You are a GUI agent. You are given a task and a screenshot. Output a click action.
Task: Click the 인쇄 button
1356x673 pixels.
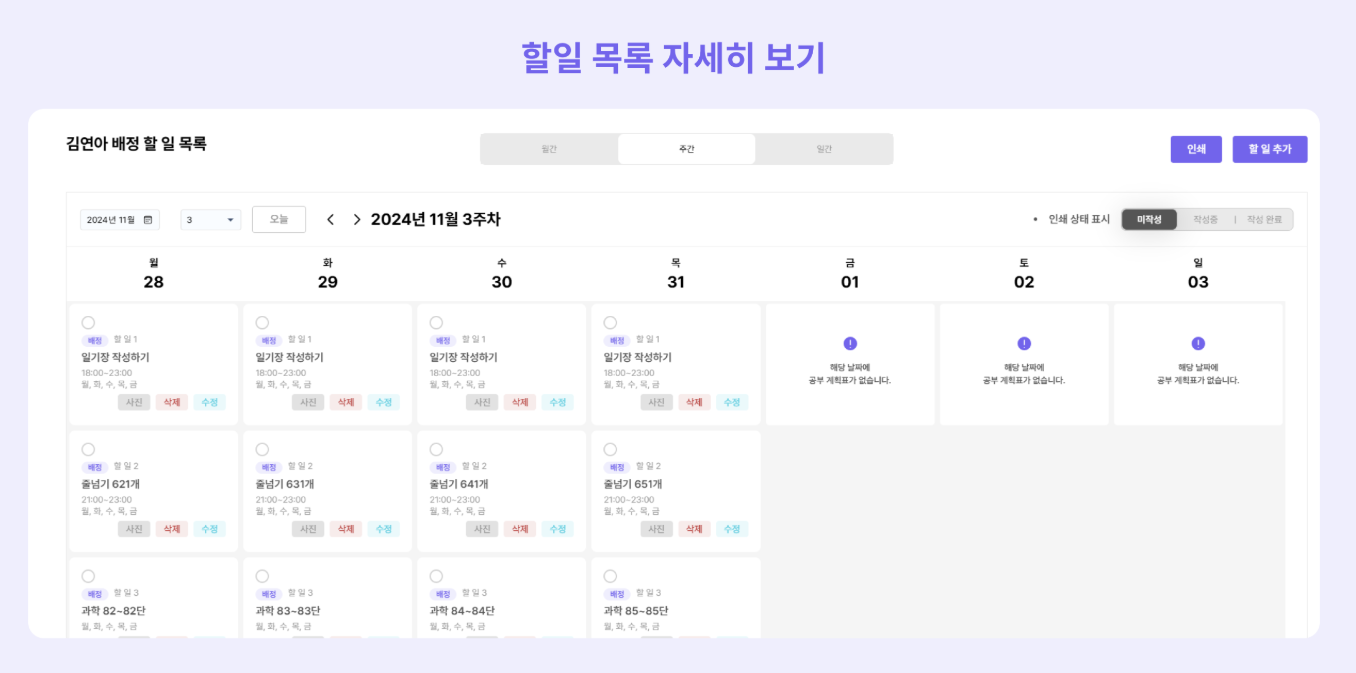(1196, 149)
